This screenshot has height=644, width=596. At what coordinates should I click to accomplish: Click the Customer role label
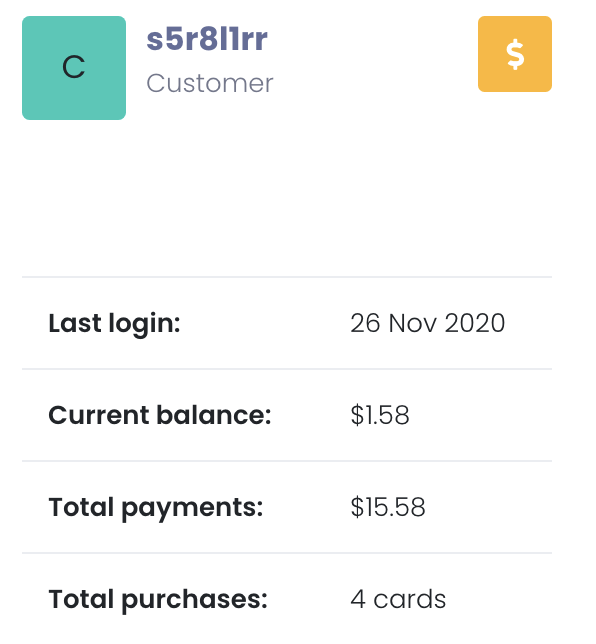[x=209, y=83]
